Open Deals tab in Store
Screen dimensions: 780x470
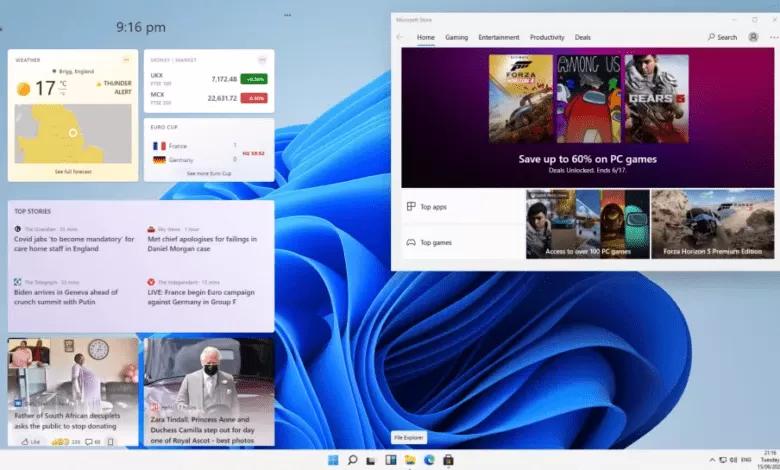point(583,37)
